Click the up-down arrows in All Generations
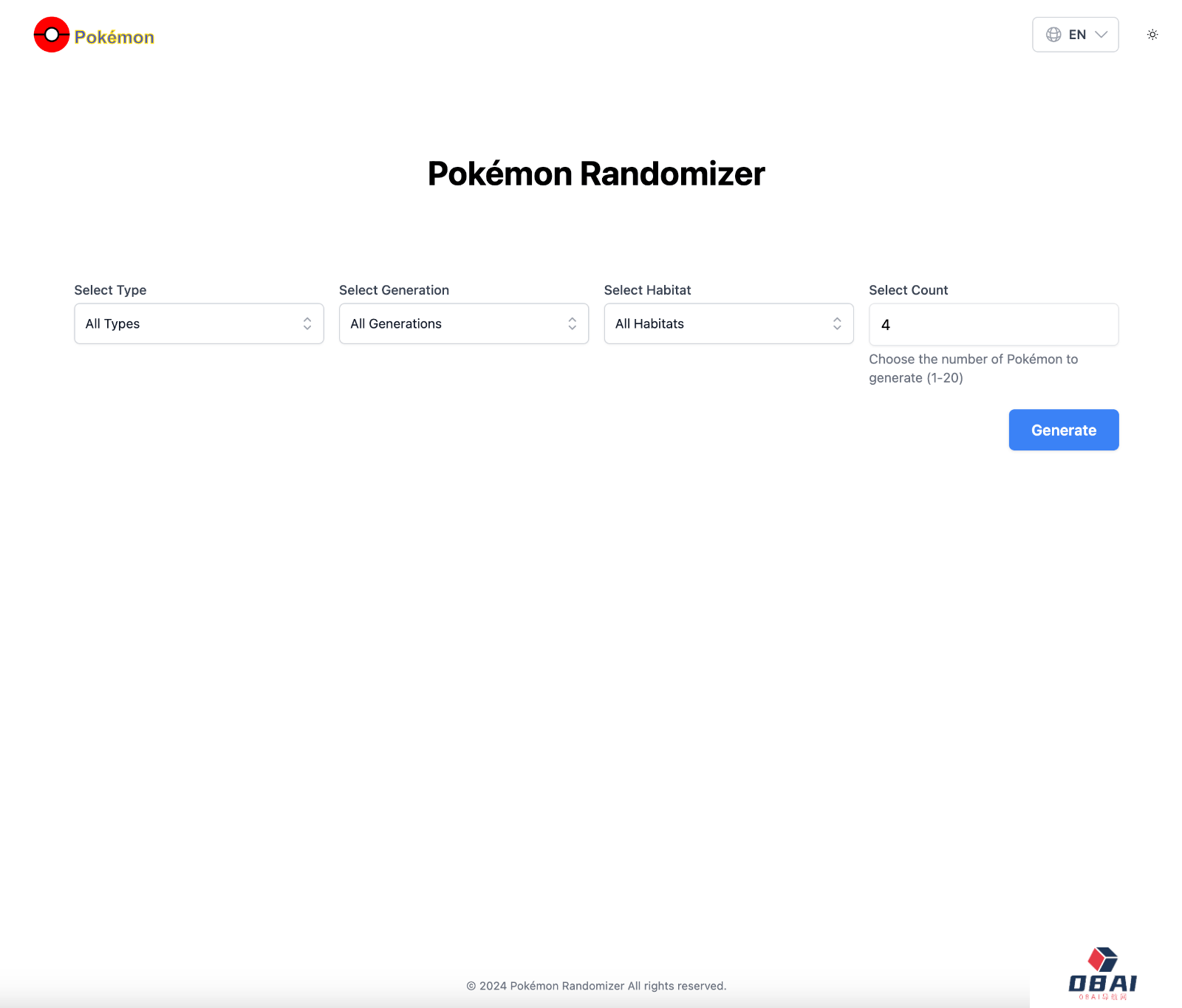1182x1008 pixels. coord(572,323)
